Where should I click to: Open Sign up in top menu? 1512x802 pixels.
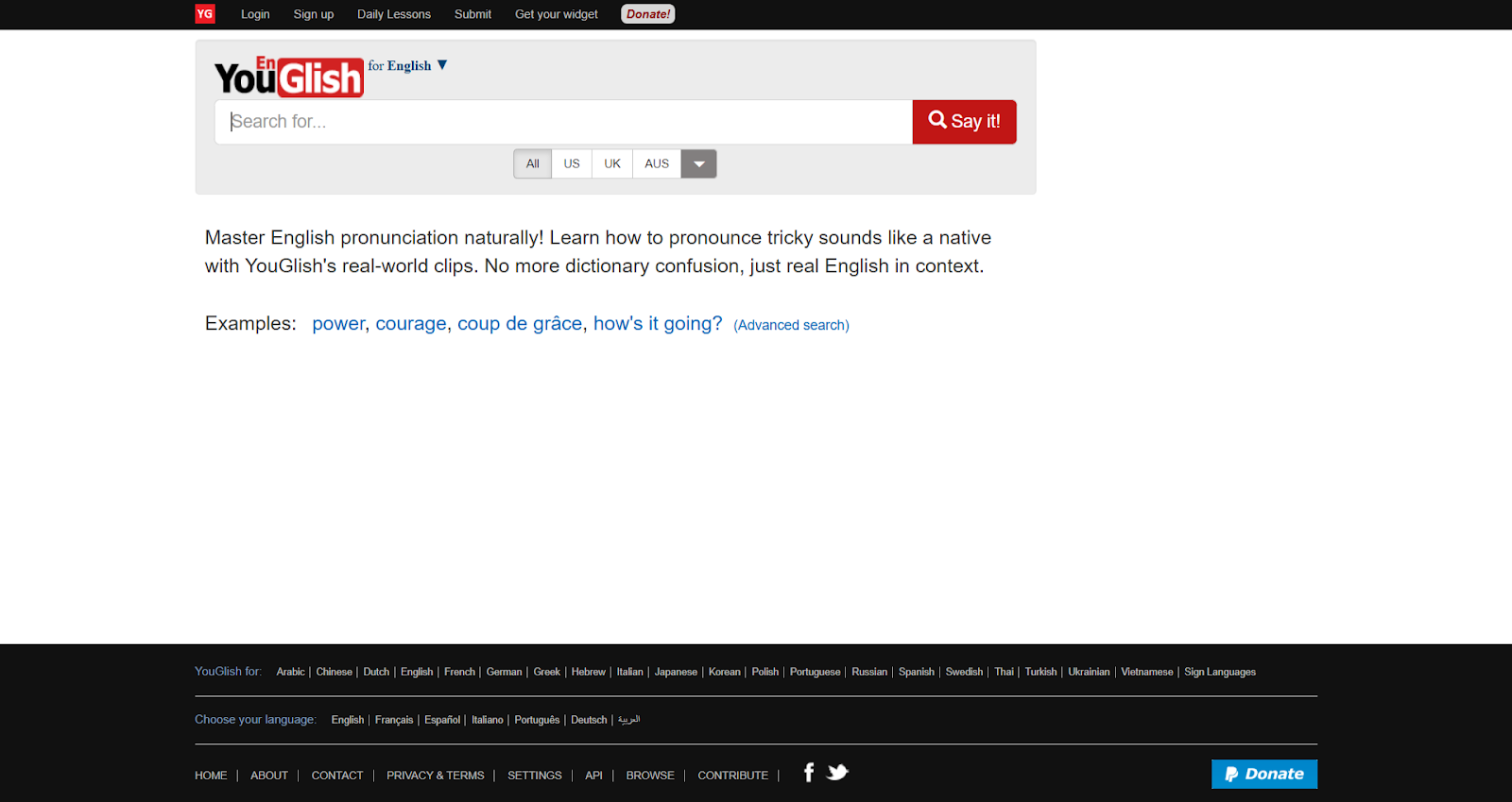314,14
